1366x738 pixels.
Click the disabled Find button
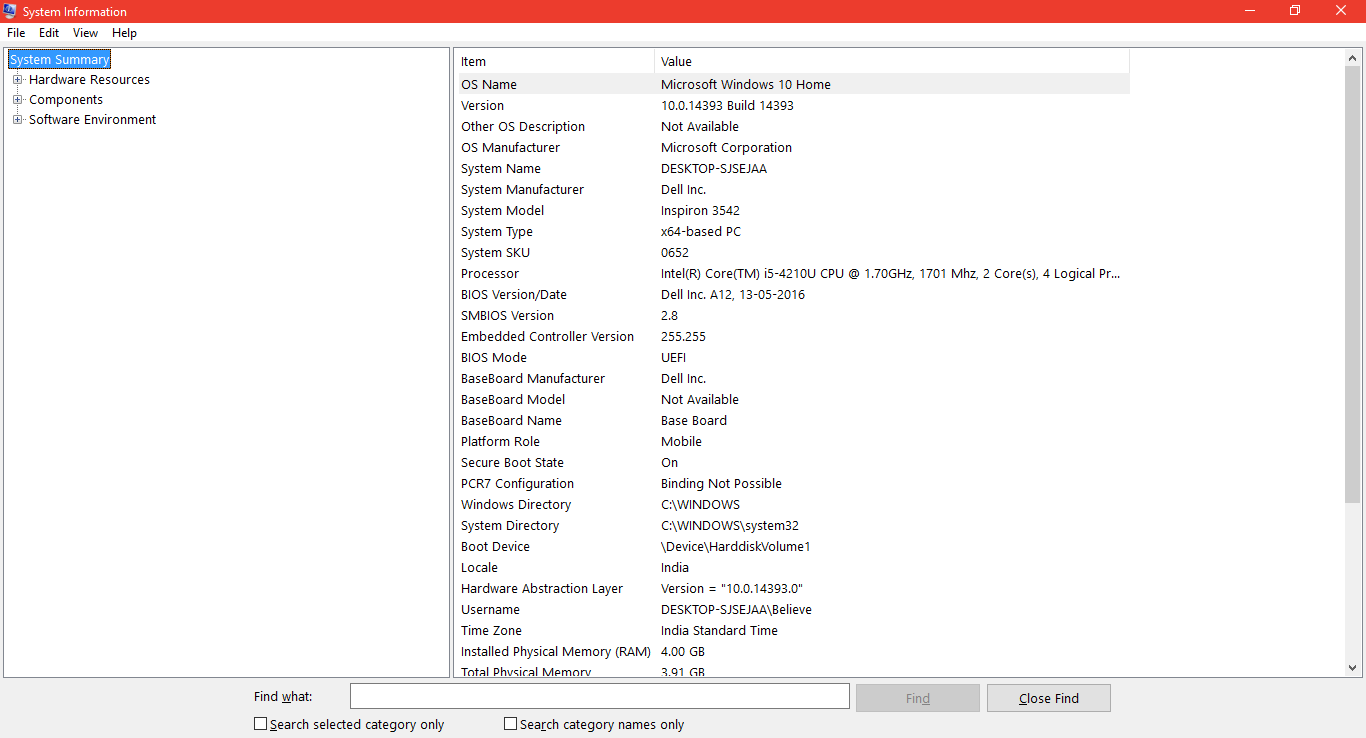[x=917, y=697]
